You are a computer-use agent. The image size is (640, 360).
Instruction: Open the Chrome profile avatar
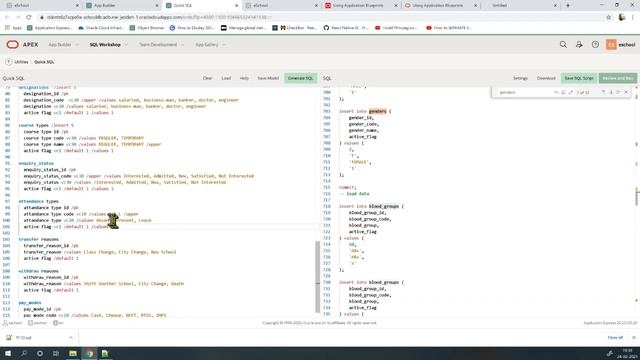[x=622, y=17]
